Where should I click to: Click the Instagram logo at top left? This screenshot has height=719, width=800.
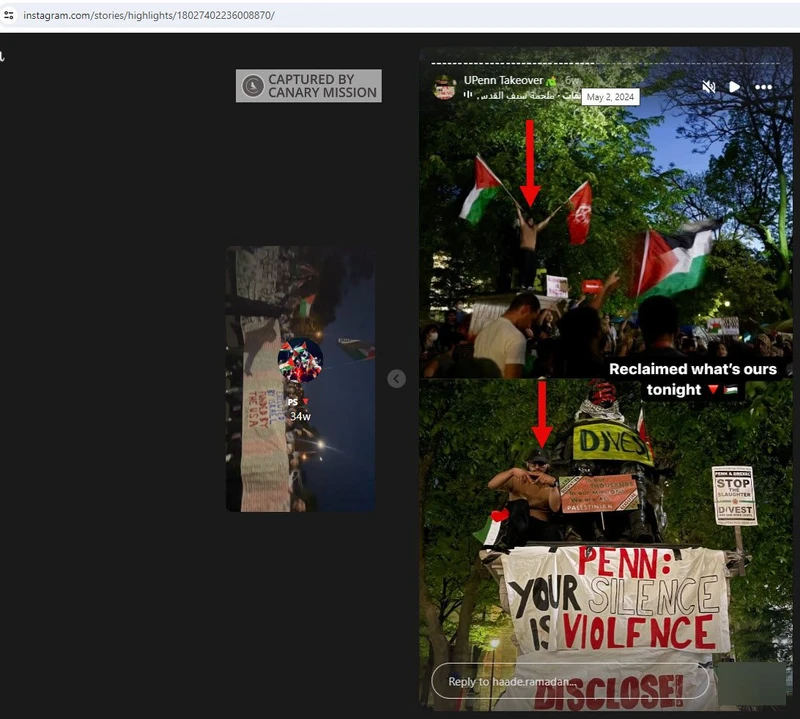3,57
